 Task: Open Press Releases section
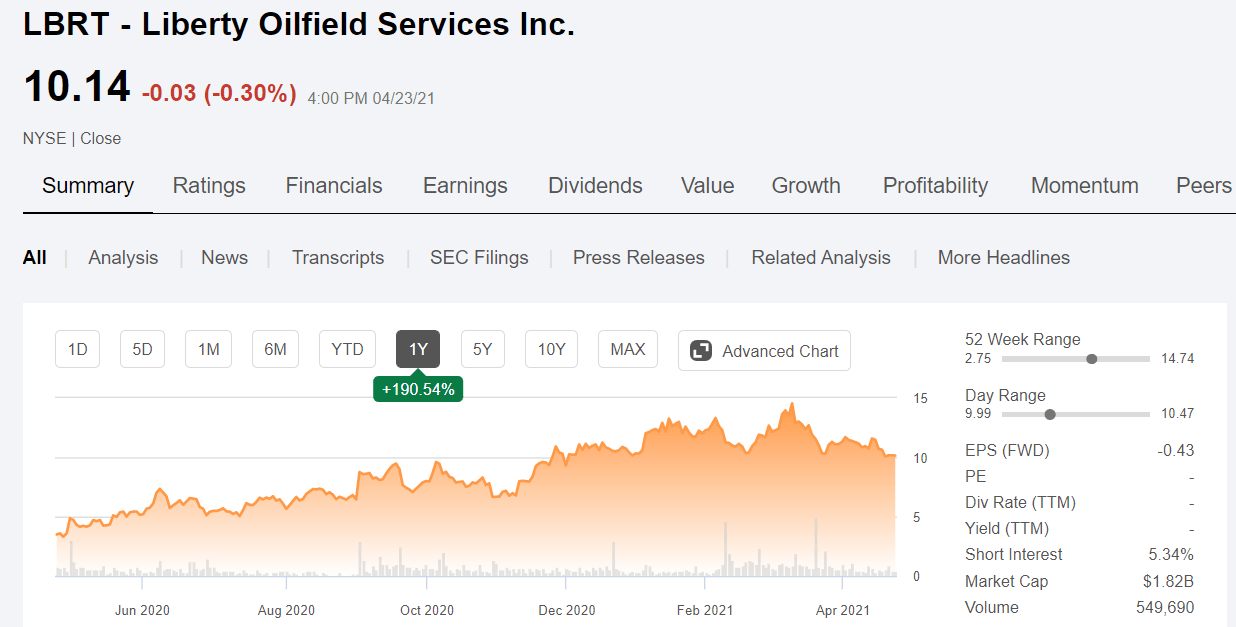[x=638, y=257]
